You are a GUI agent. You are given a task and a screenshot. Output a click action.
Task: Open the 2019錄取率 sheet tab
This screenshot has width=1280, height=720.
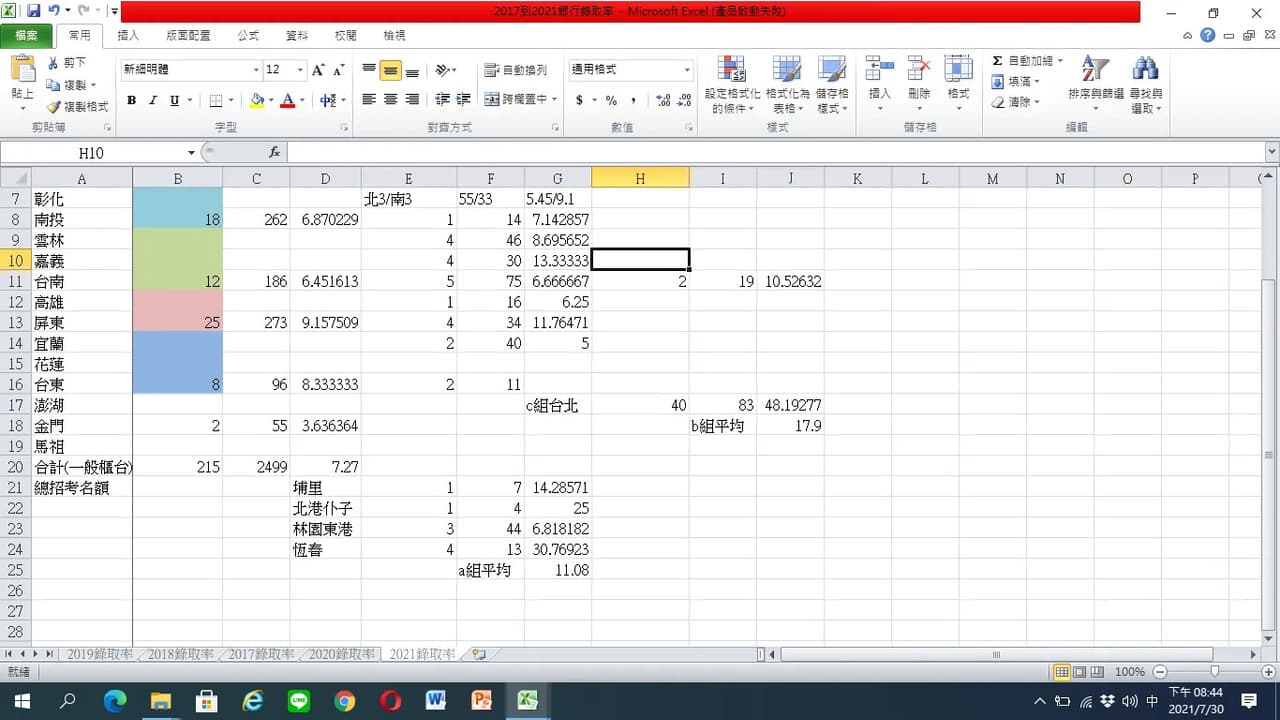coord(99,655)
